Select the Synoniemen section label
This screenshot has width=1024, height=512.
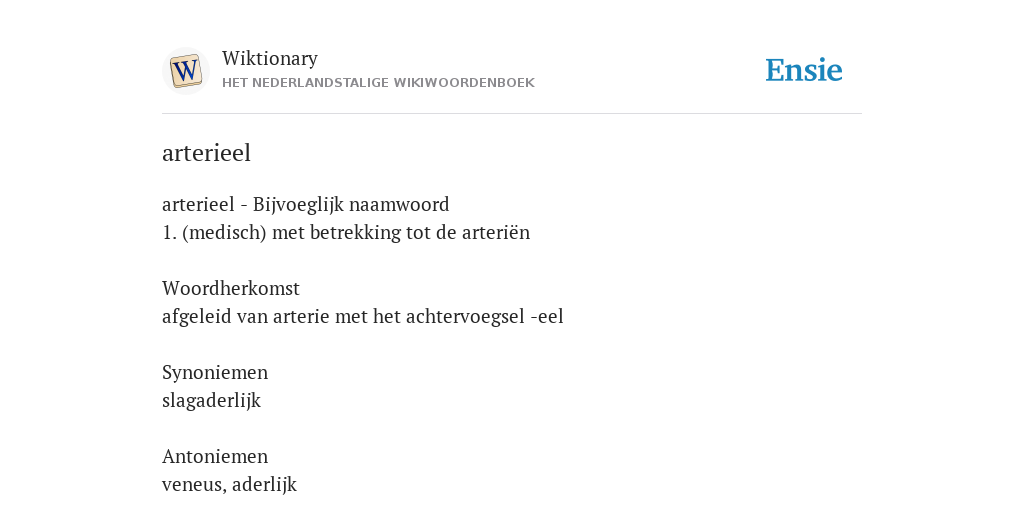pos(215,372)
